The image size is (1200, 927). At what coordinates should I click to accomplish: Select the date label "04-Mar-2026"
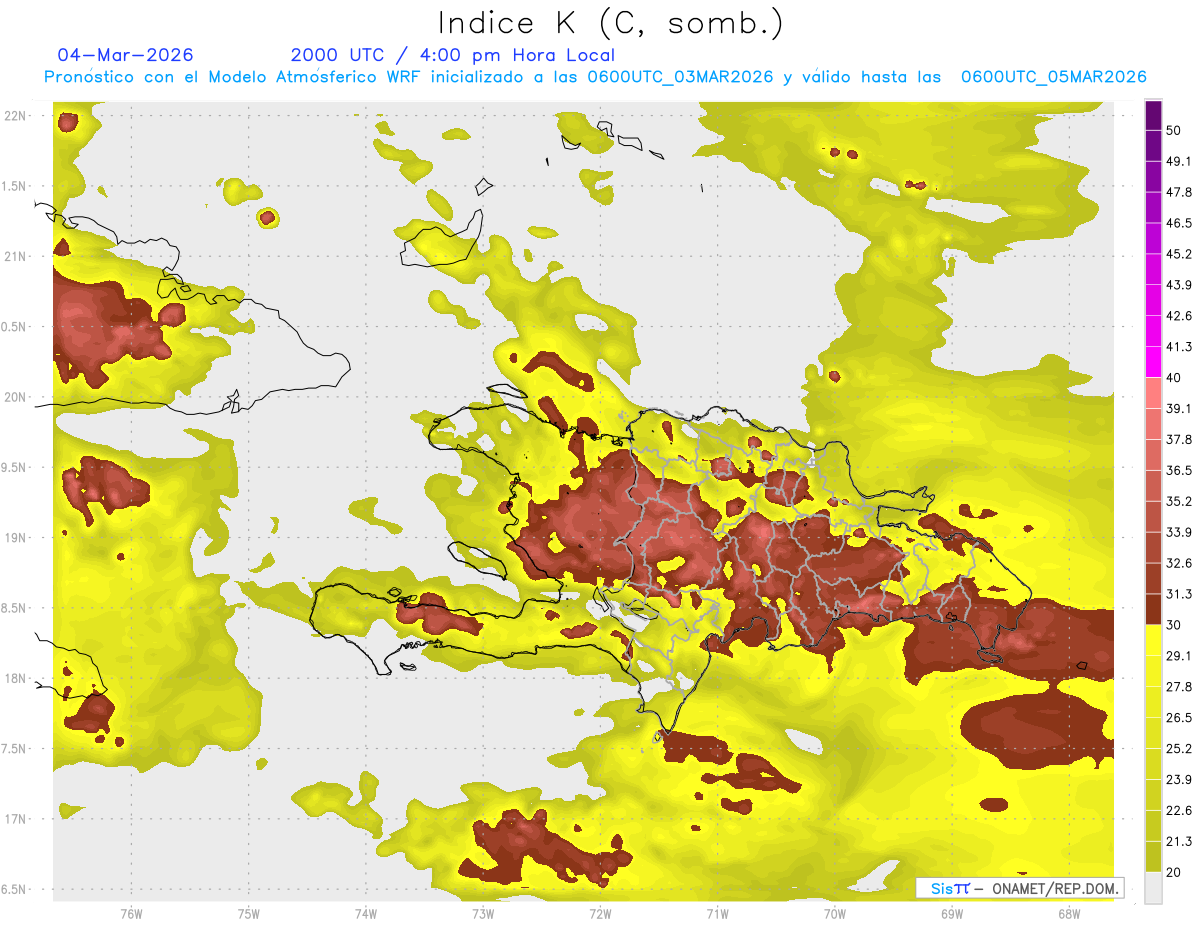[x=126, y=55]
